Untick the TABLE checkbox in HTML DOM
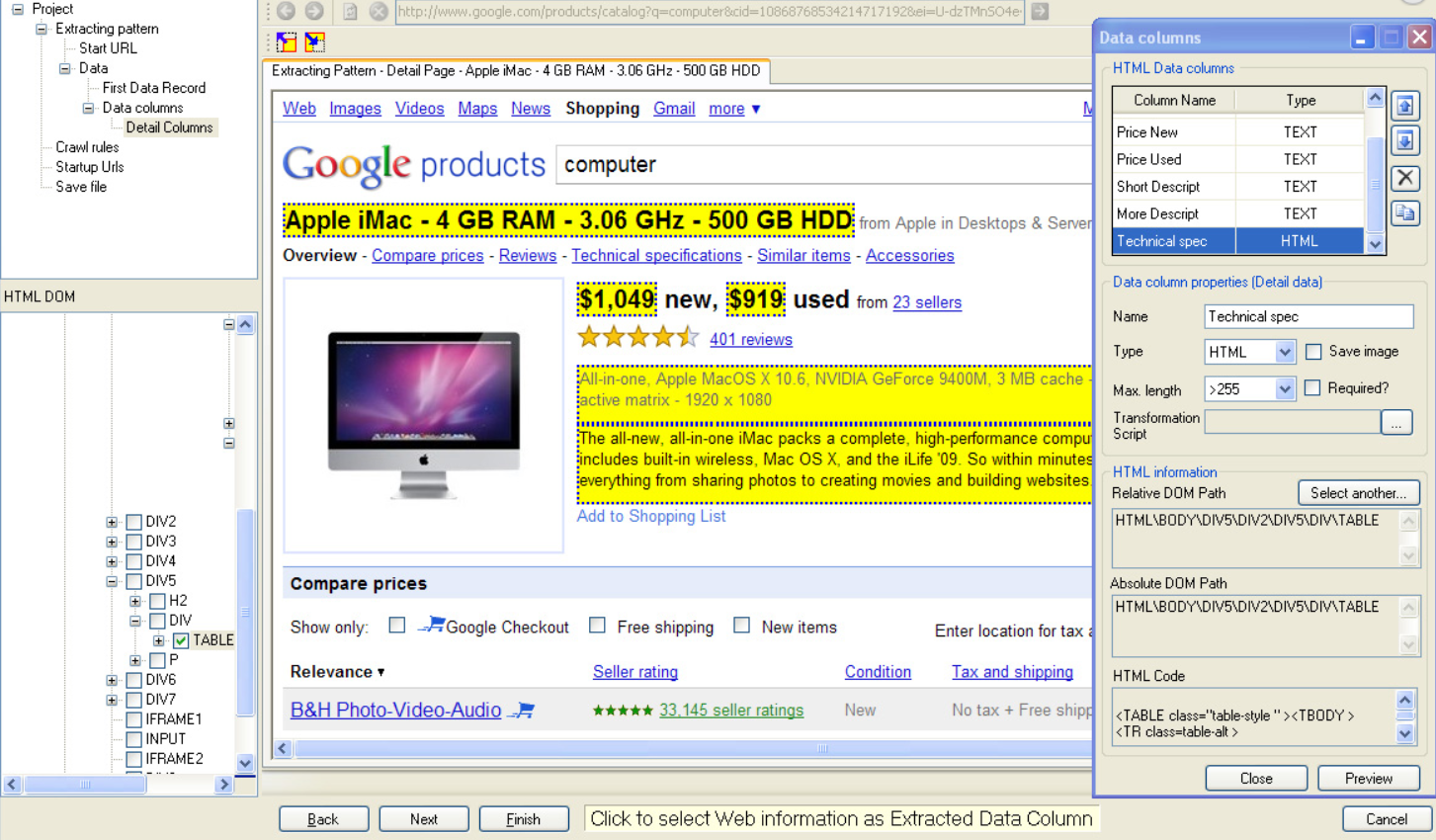This screenshot has height=840, width=1436. click(x=181, y=640)
